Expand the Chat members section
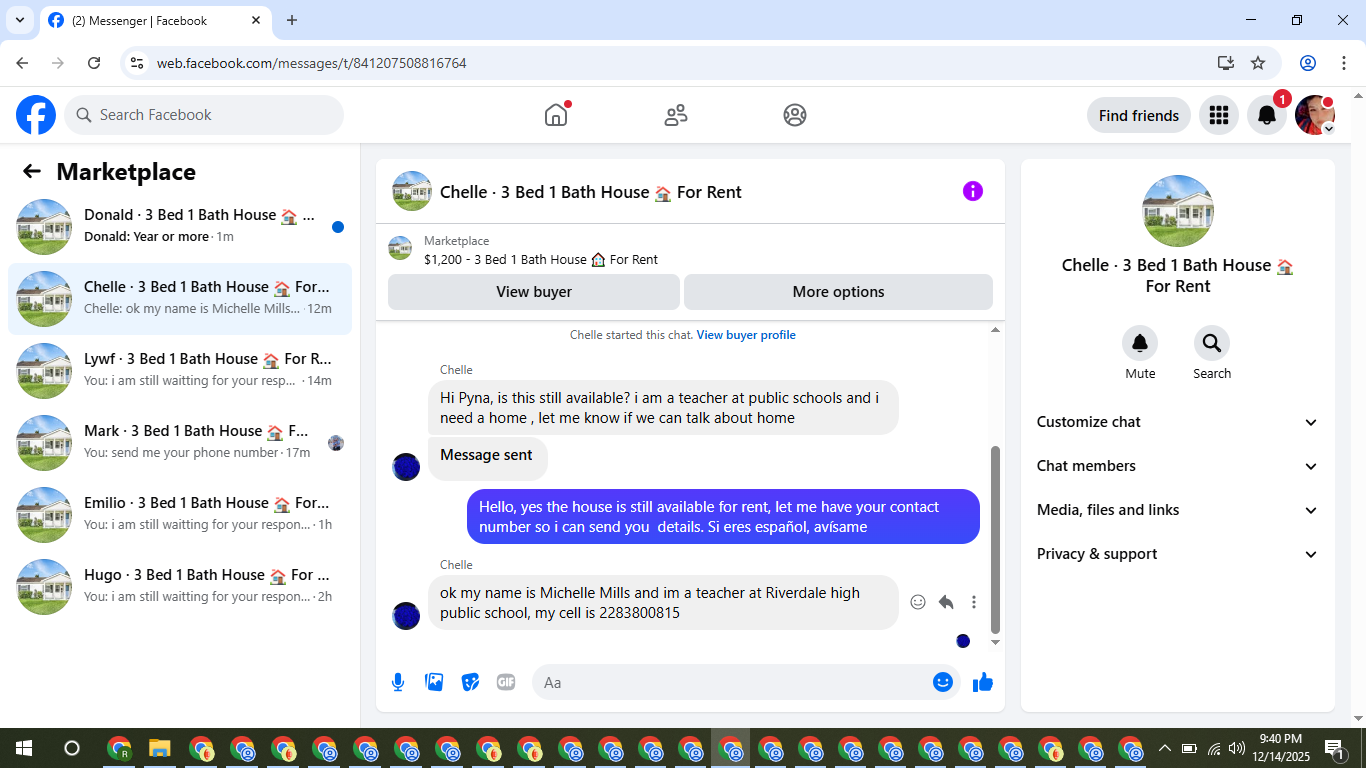Viewport: 1366px width, 768px height. [x=1177, y=466]
